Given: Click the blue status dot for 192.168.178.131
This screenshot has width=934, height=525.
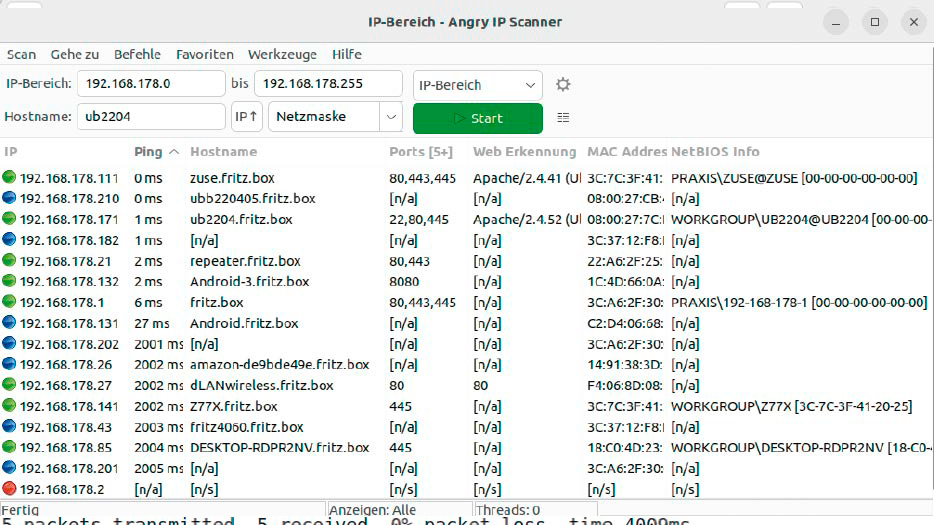Looking at the screenshot, I should (x=9, y=322).
